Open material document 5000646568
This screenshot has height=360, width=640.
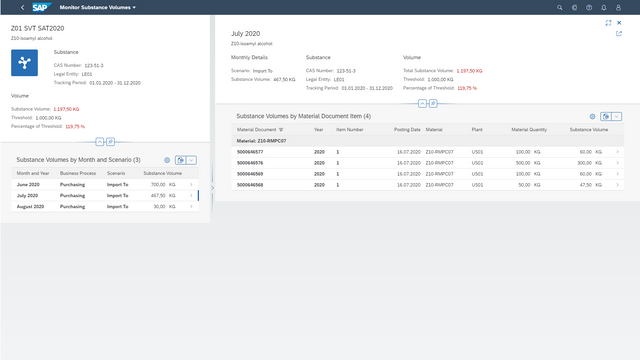pyautogui.click(x=250, y=185)
